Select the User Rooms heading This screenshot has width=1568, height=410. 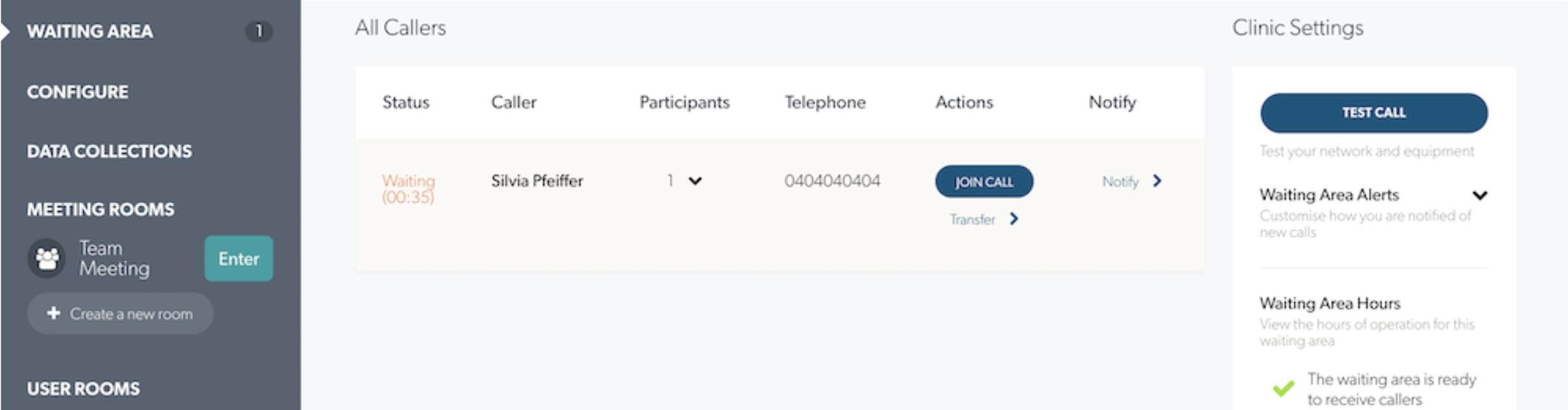click(83, 389)
